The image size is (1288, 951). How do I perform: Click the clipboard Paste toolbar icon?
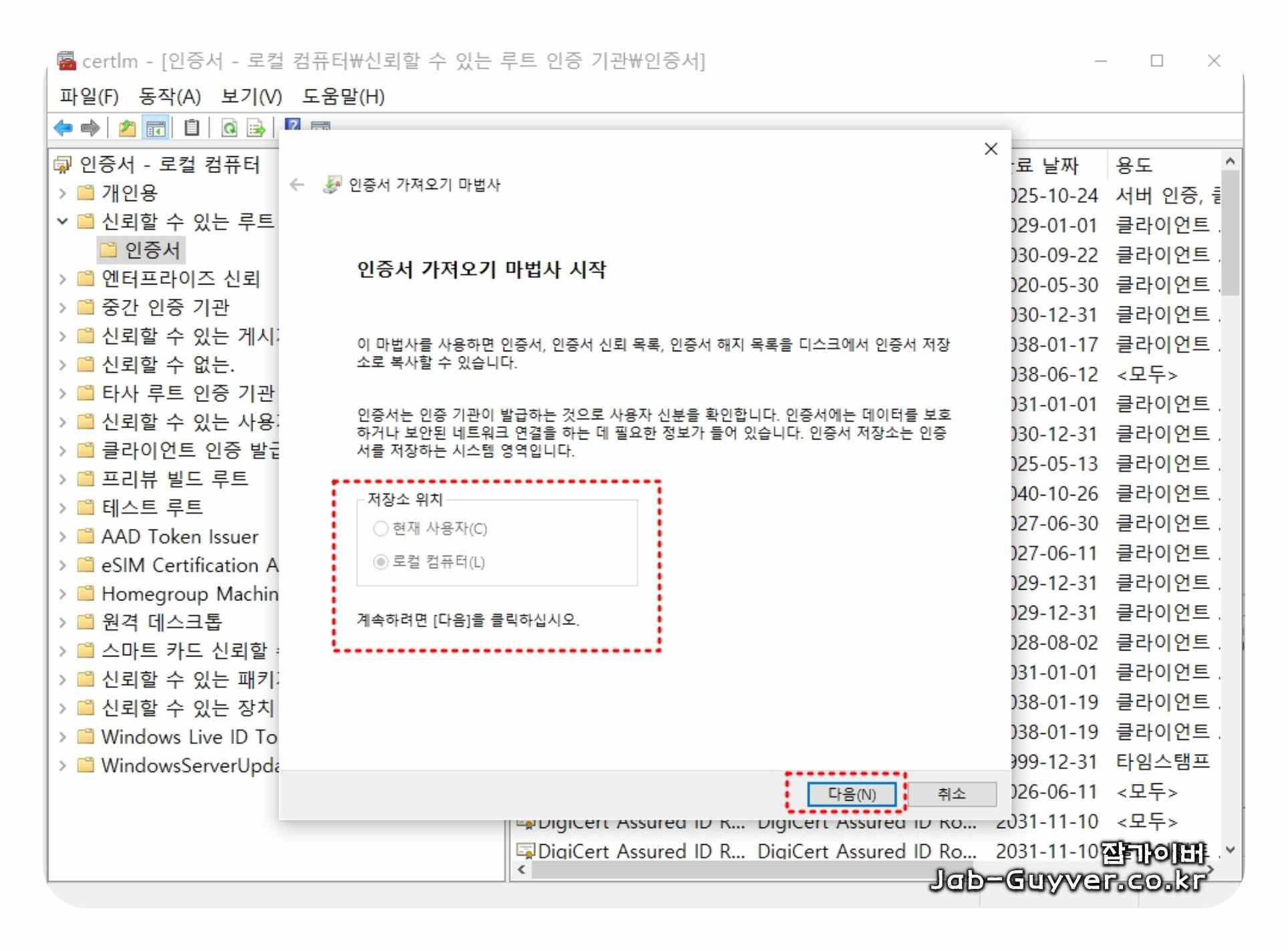(192, 128)
